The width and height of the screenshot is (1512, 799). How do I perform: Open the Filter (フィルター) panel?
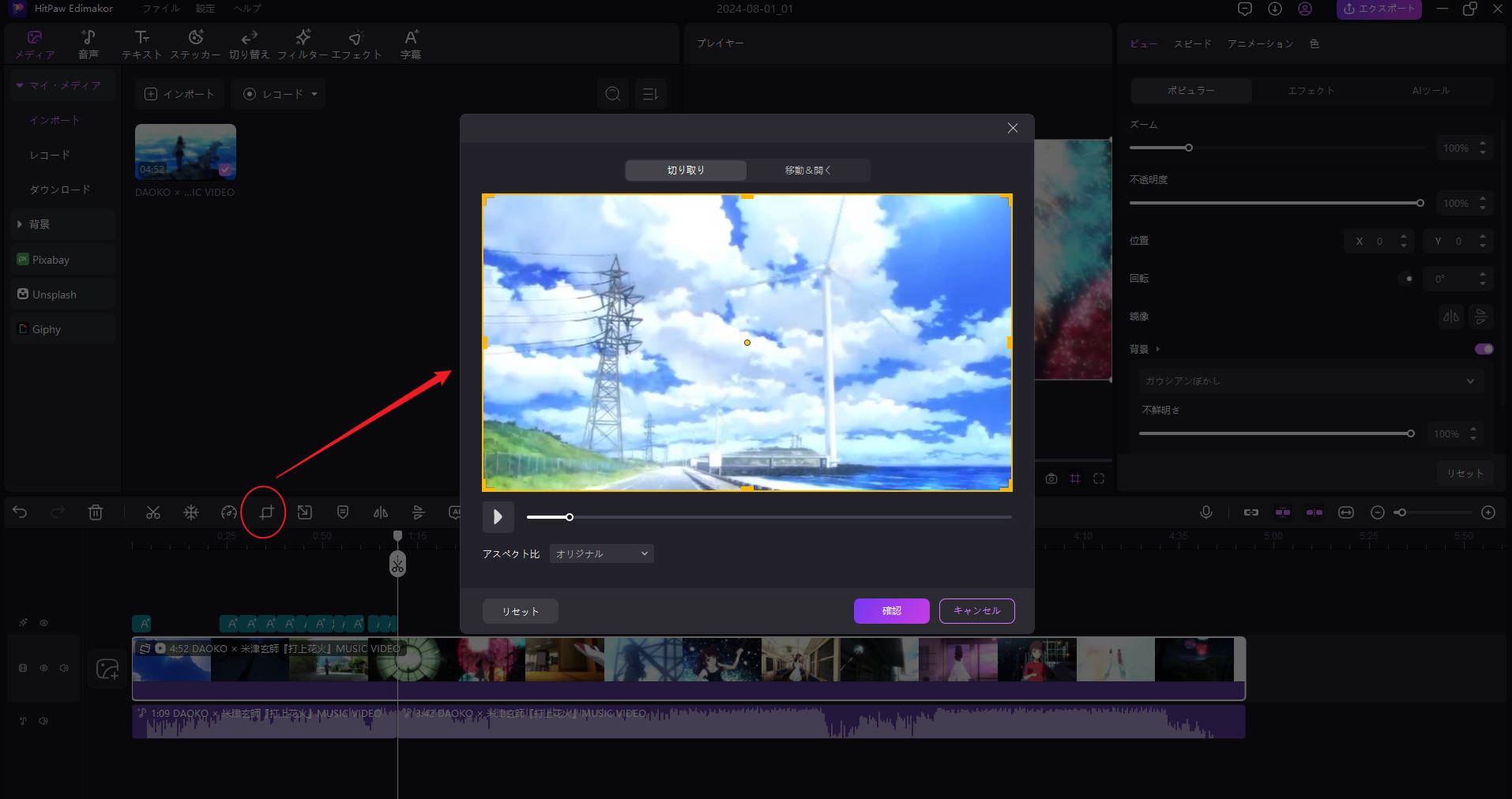pyautogui.click(x=303, y=44)
